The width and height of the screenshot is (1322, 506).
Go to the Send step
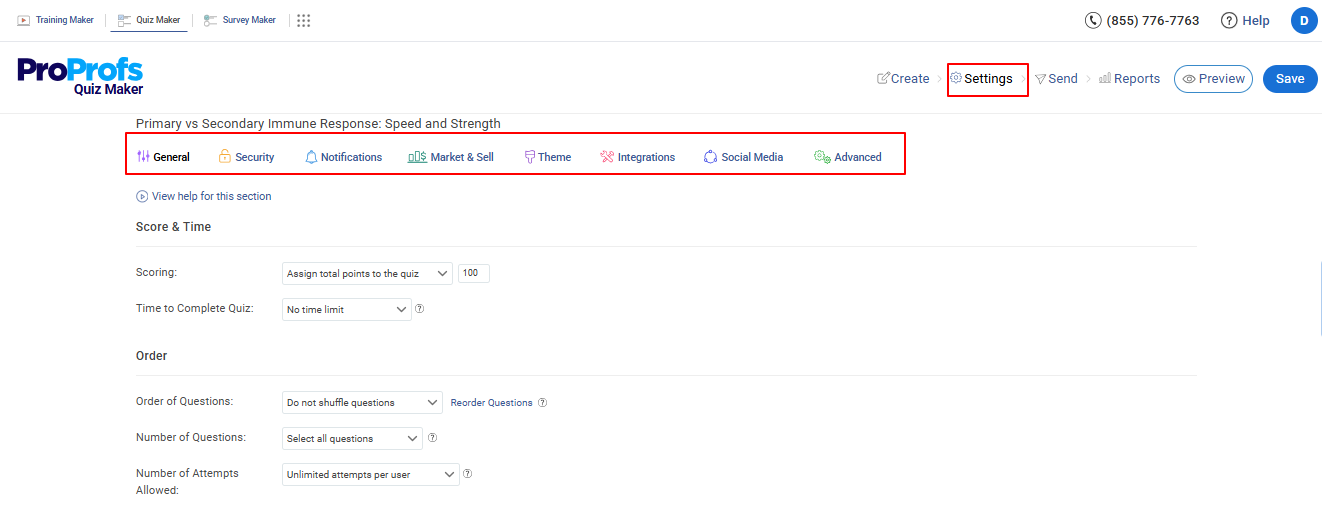(1056, 78)
